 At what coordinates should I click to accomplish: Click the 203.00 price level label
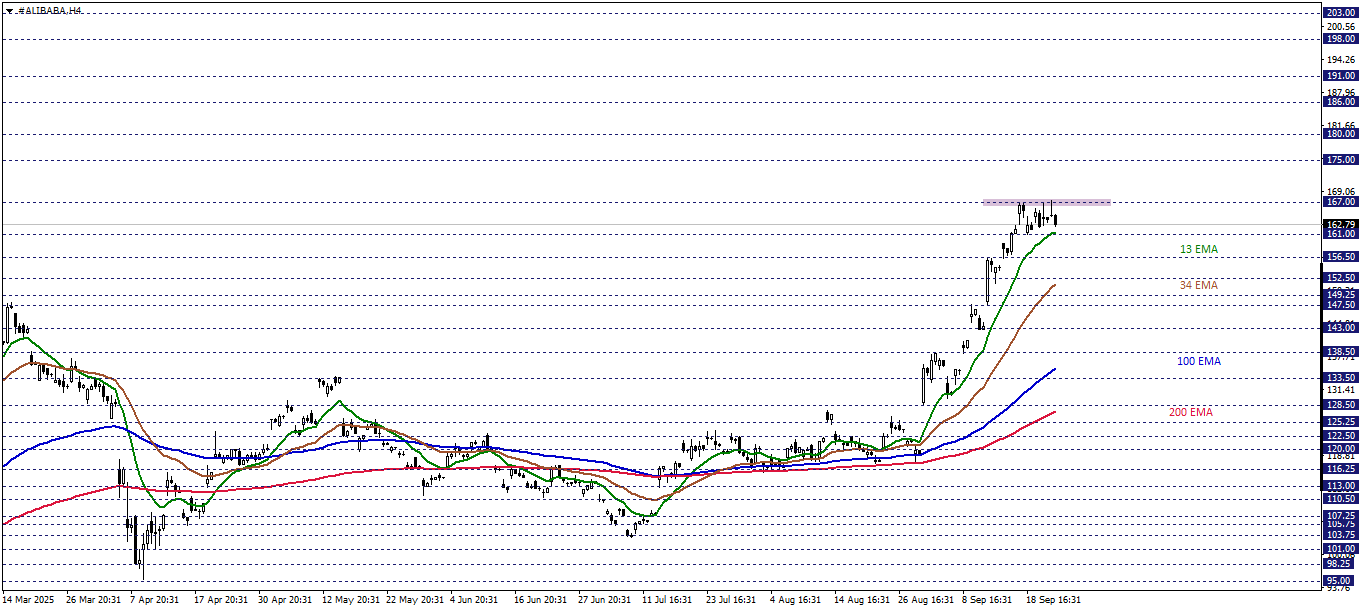(x=1340, y=12)
